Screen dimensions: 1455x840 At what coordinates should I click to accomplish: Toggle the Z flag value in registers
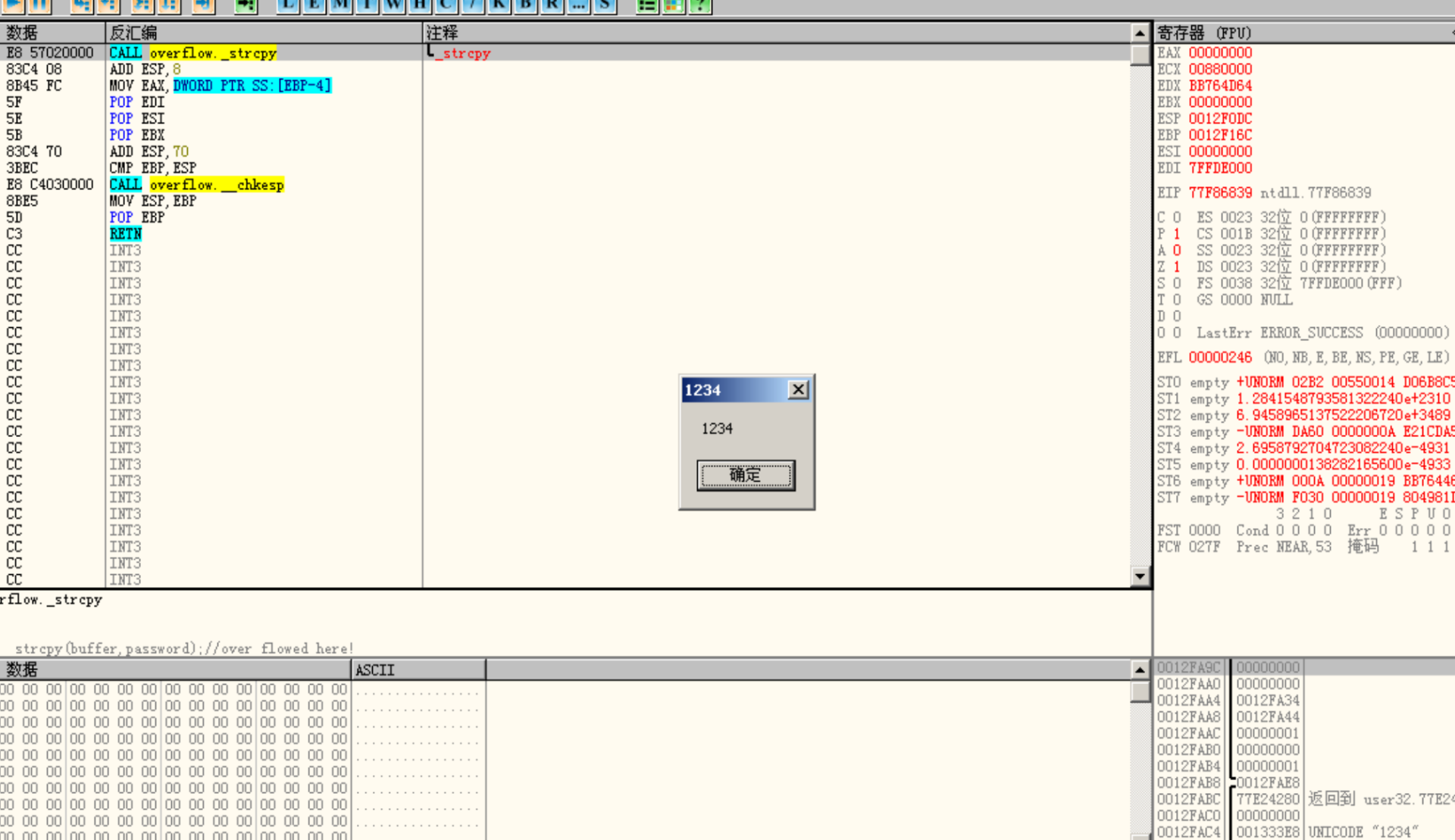coord(1177,267)
